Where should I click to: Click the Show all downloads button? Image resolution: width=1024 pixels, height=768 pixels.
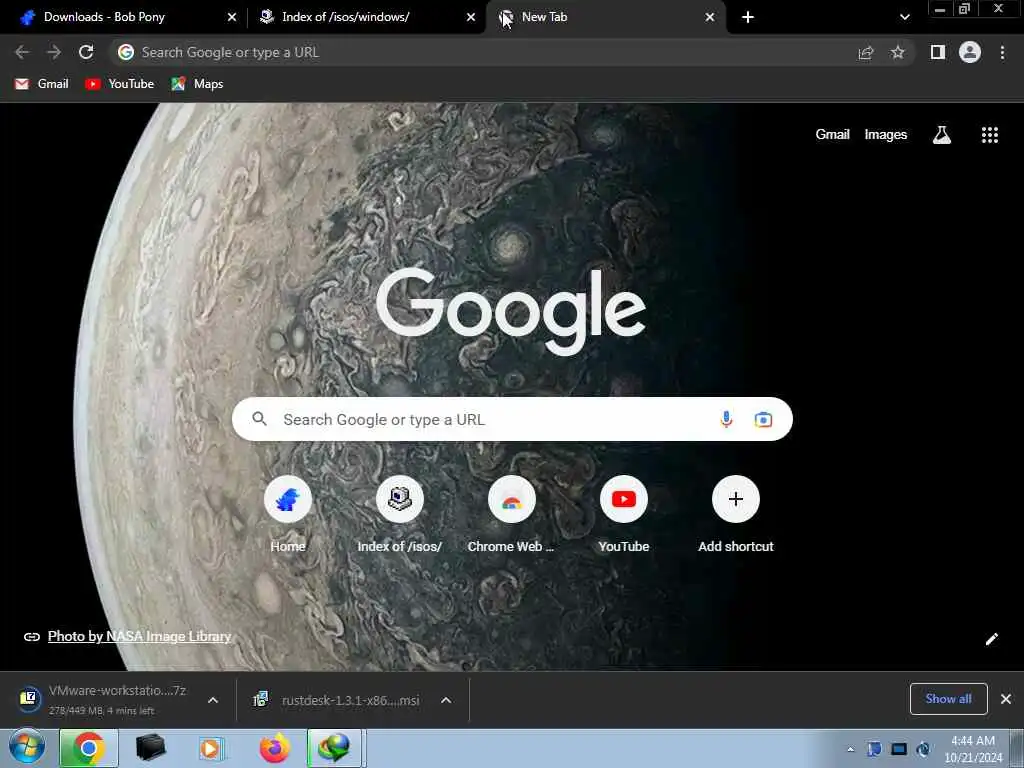pos(948,699)
